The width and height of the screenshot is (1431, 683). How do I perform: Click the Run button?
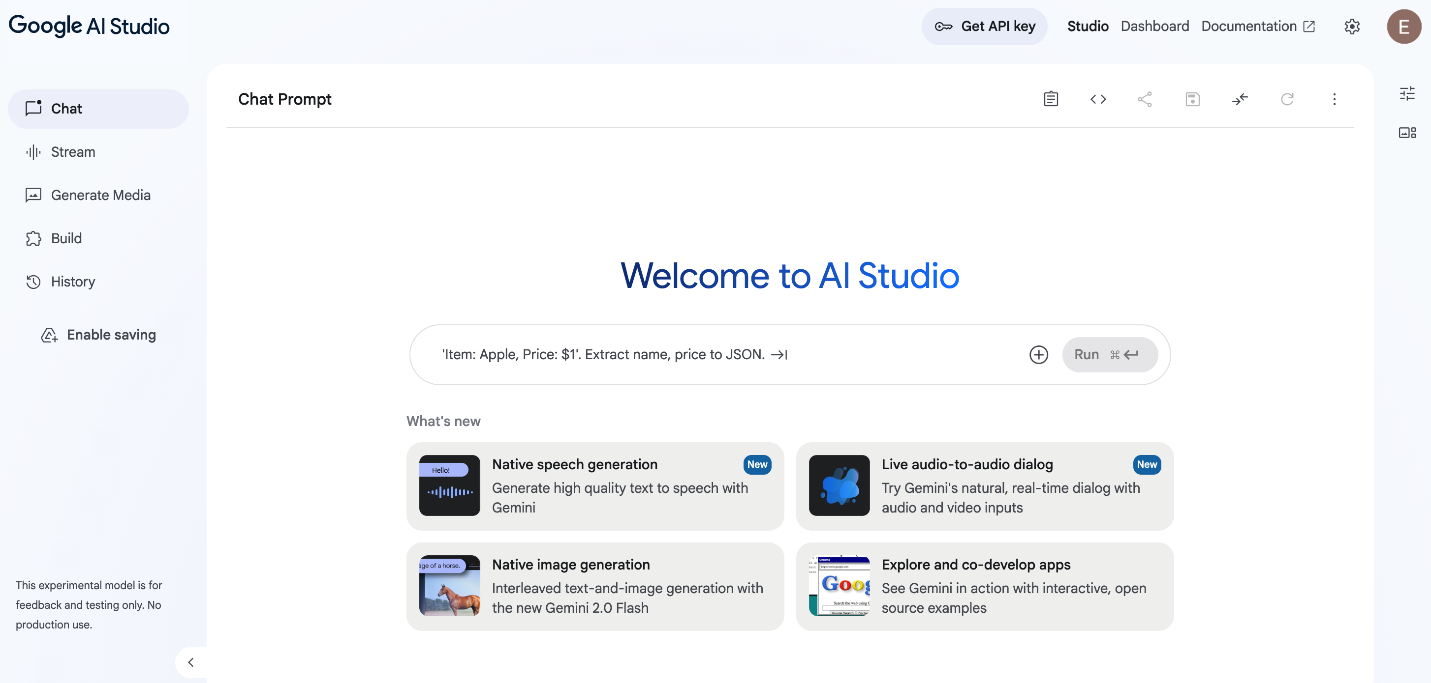1110,355
